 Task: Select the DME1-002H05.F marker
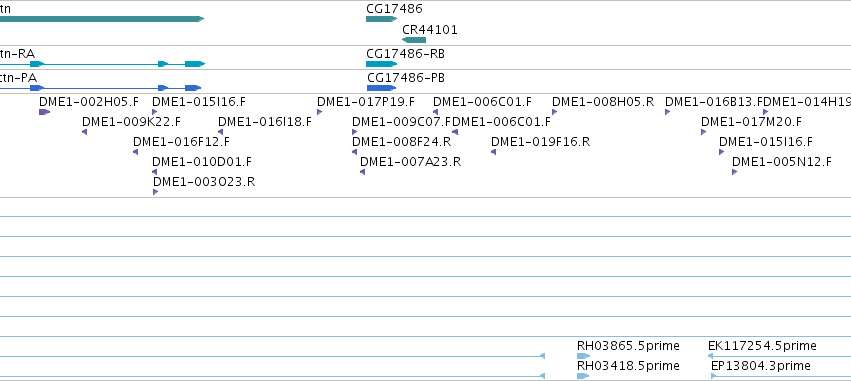[x=45, y=112]
